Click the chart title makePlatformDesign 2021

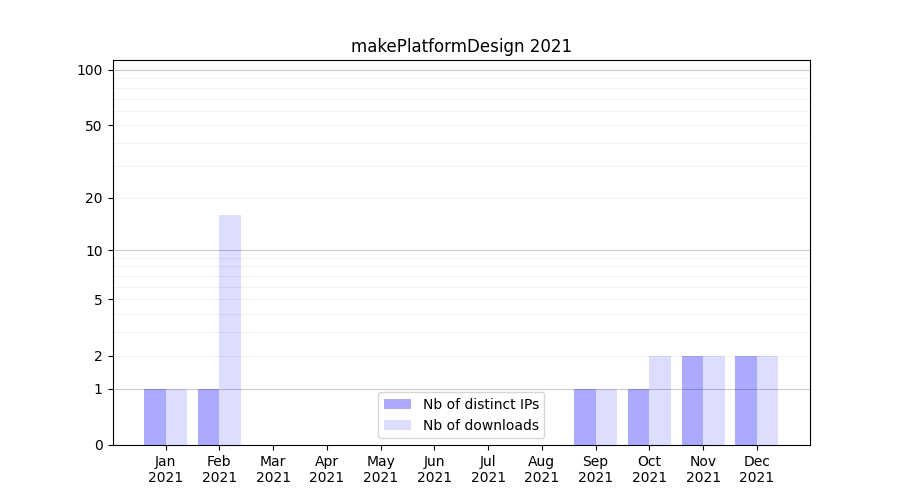point(461,46)
